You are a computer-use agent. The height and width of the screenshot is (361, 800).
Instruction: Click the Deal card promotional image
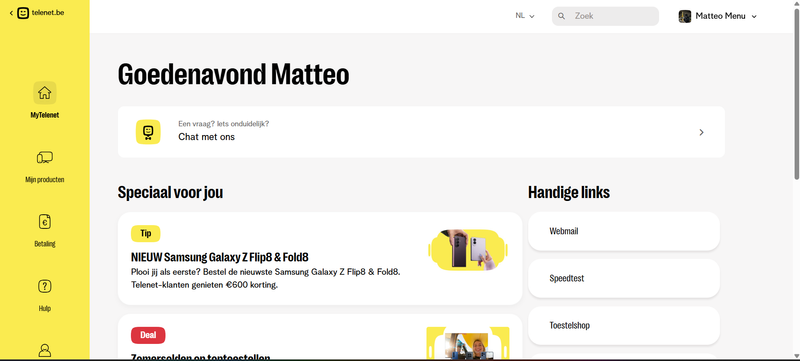468,343
